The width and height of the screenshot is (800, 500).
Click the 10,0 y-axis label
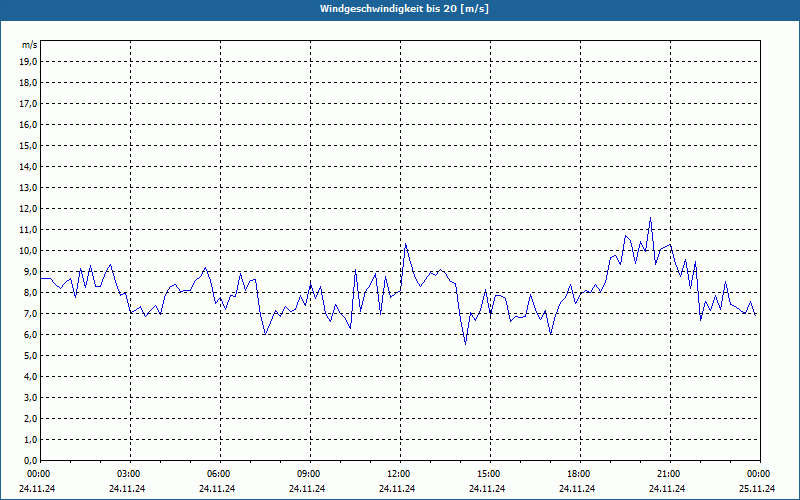29,251
